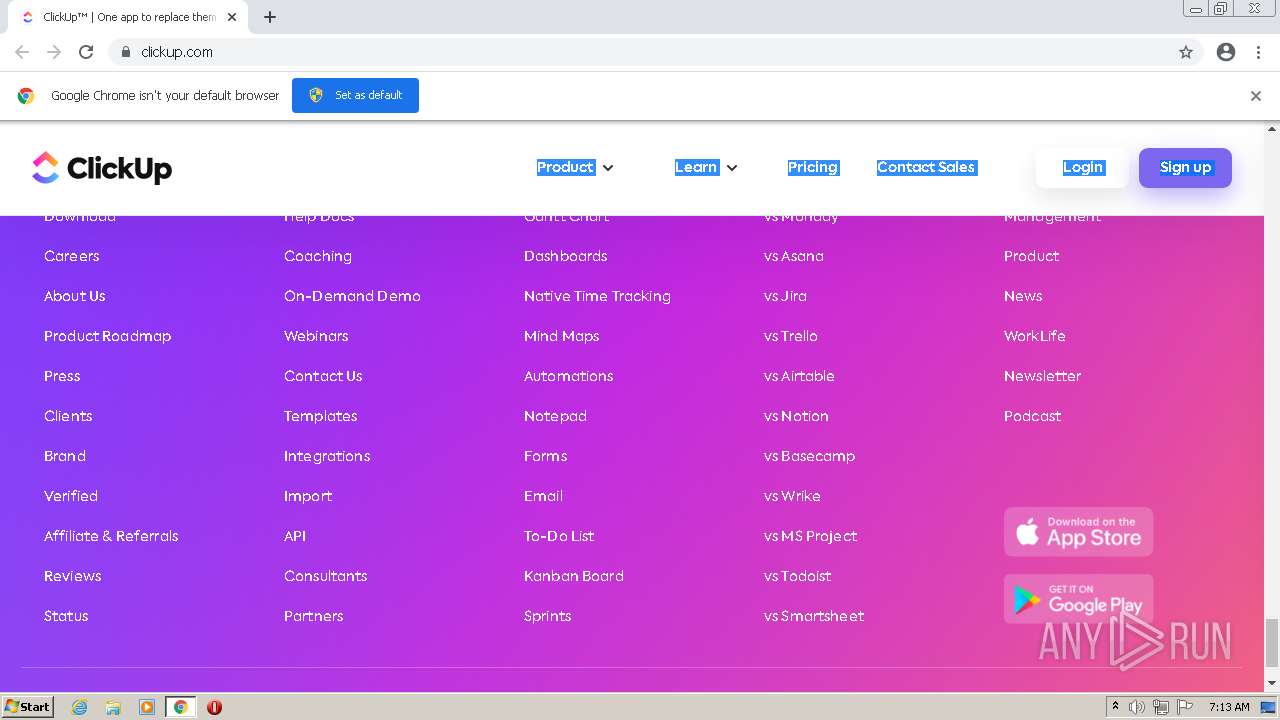Open the Status link
Viewport: 1280px width, 720px height.
66,616
